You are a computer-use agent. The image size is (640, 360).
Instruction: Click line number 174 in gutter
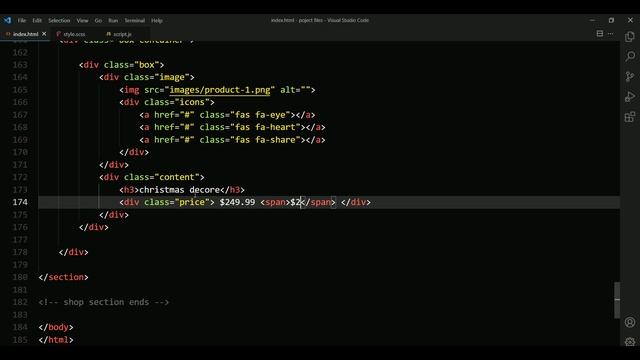[20, 202]
